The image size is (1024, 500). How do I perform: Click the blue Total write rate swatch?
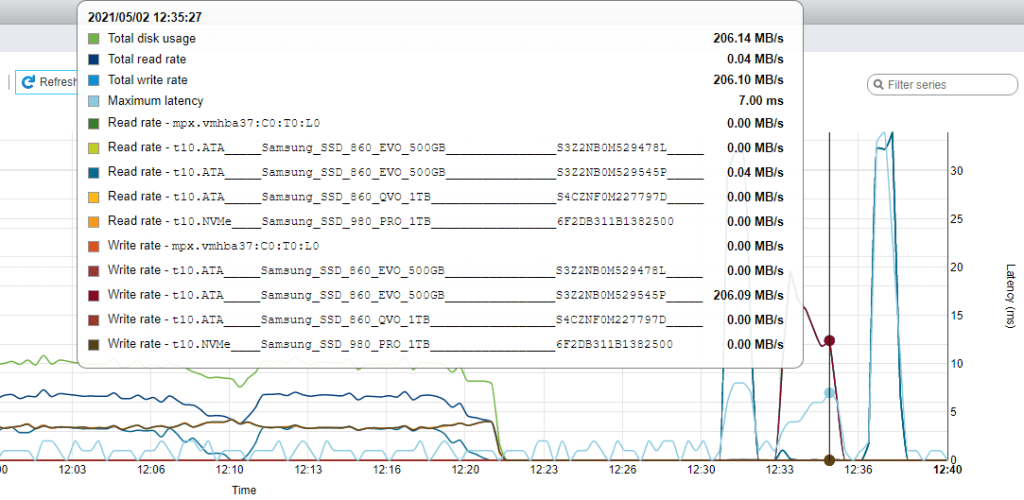pos(94,80)
